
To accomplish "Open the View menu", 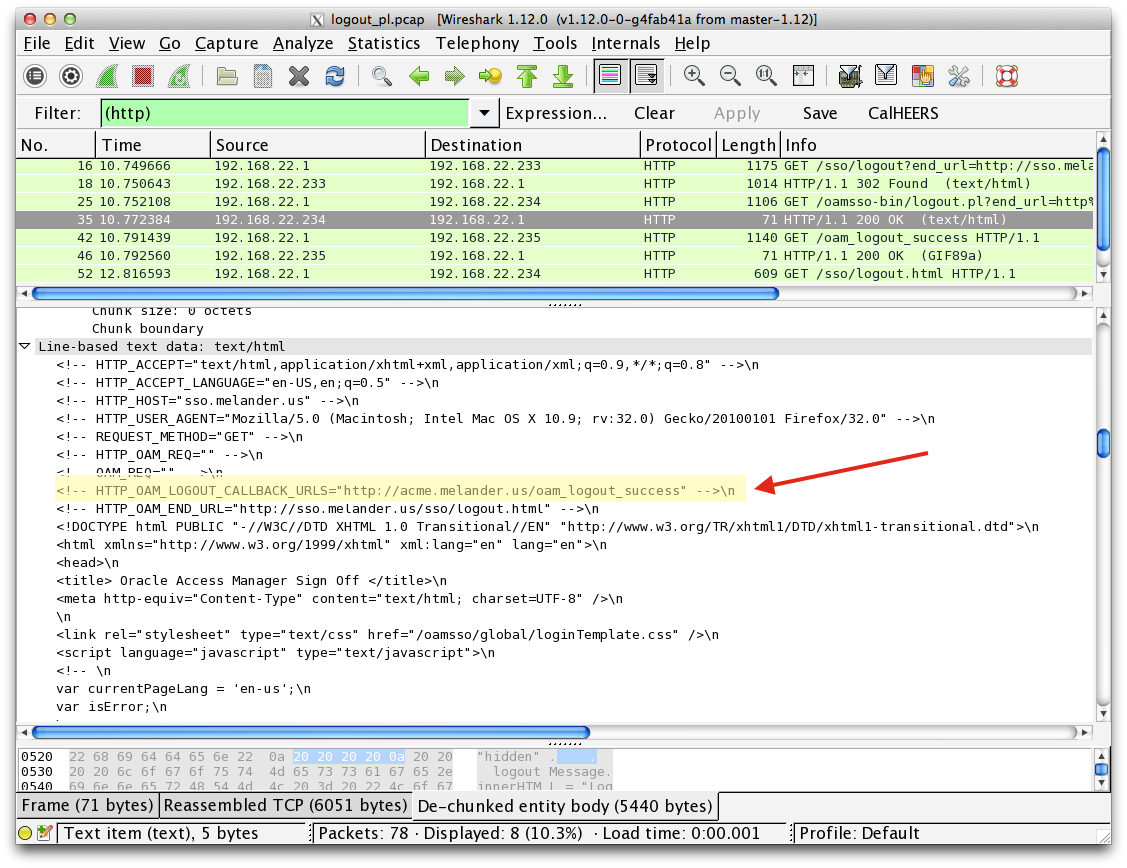I will tap(126, 43).
